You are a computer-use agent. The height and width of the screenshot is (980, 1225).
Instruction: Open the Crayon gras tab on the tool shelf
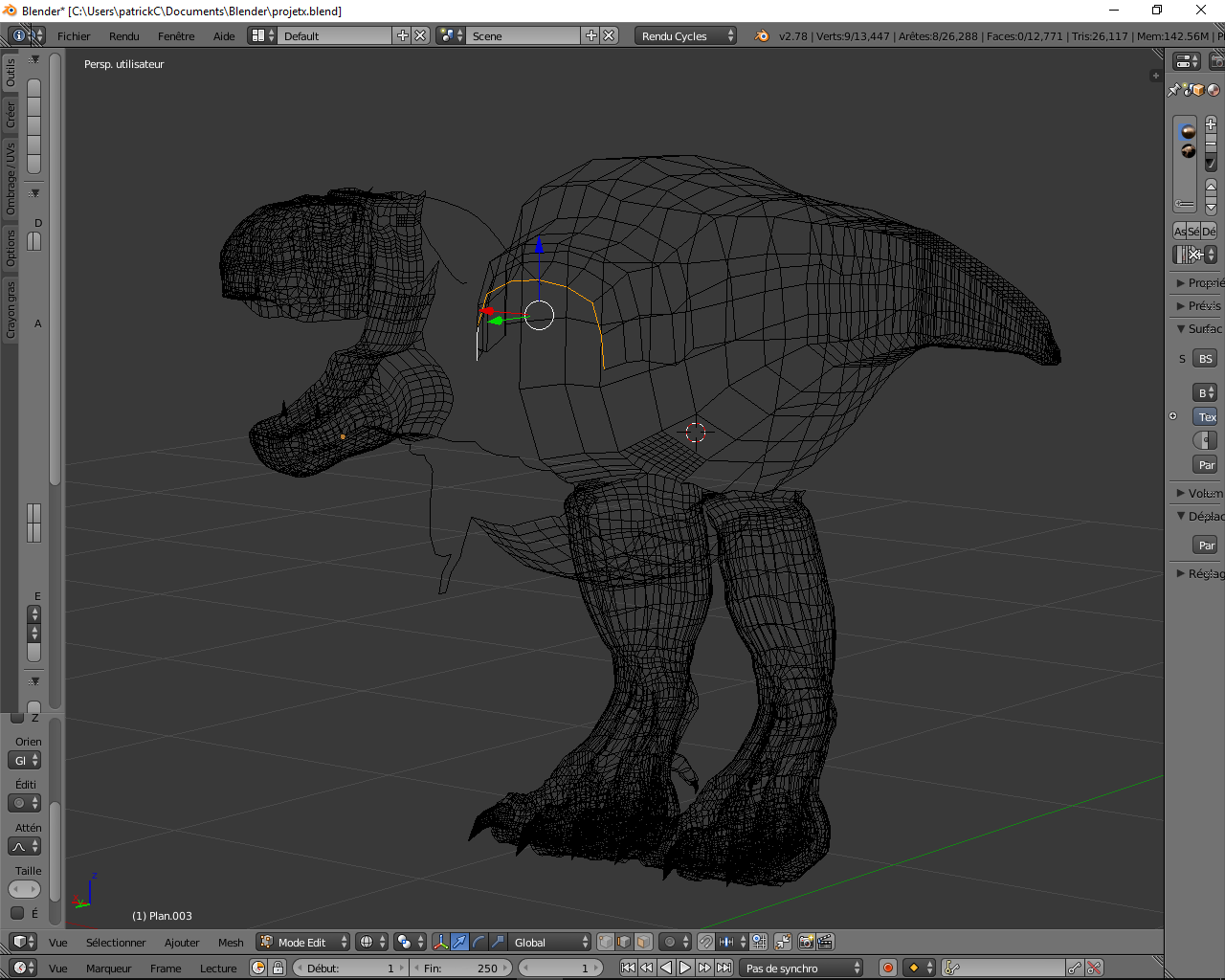11,309
